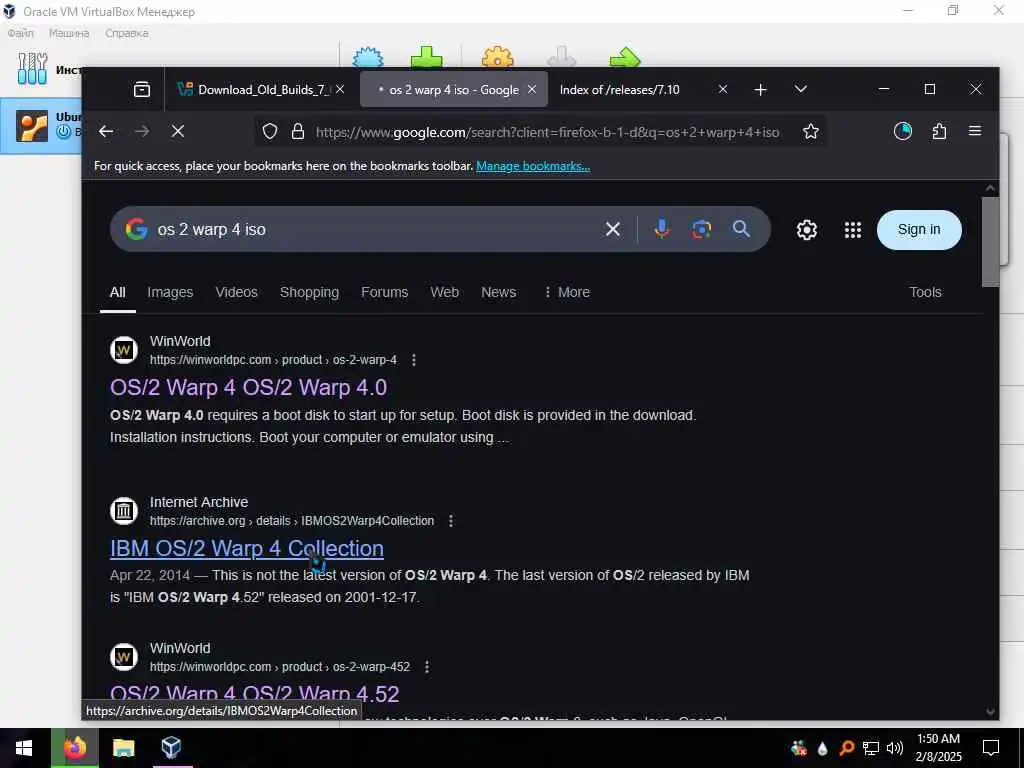Close the os 2 warp 4 iso tab
Image resolution: width=1024 pixels, height=768 pixels.
click(x=532, y=89)
